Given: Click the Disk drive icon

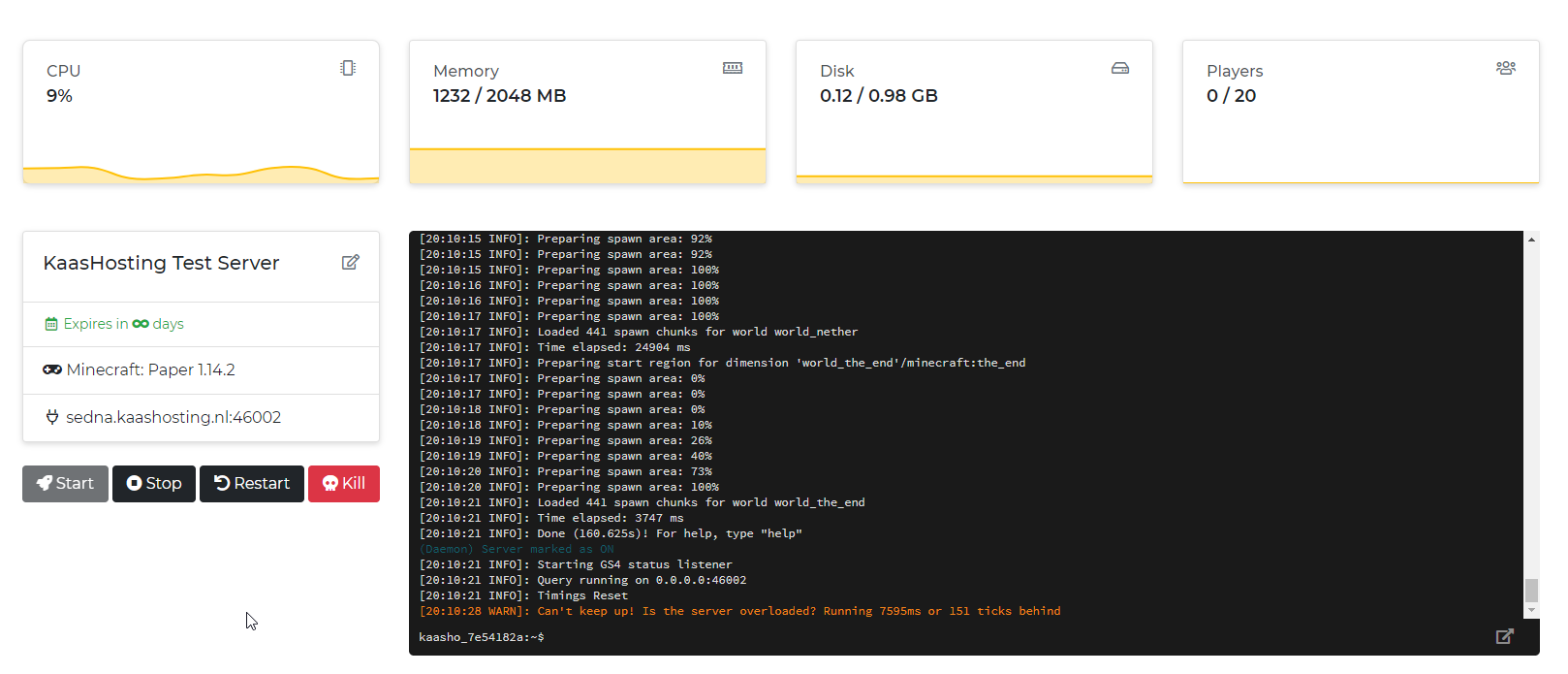Looking at the screenshot, I should (1120, 68).
